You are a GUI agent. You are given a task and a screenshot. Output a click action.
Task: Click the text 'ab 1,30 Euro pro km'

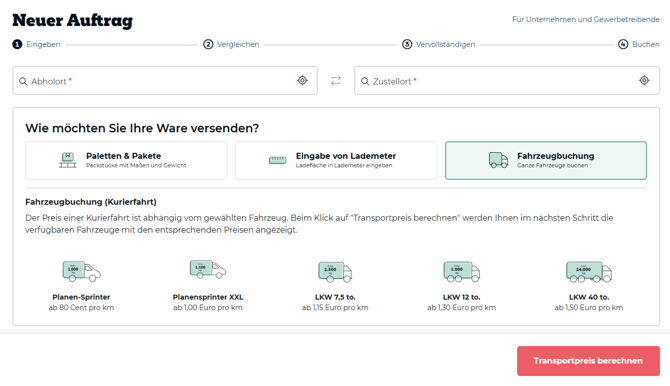pos(461,307)
